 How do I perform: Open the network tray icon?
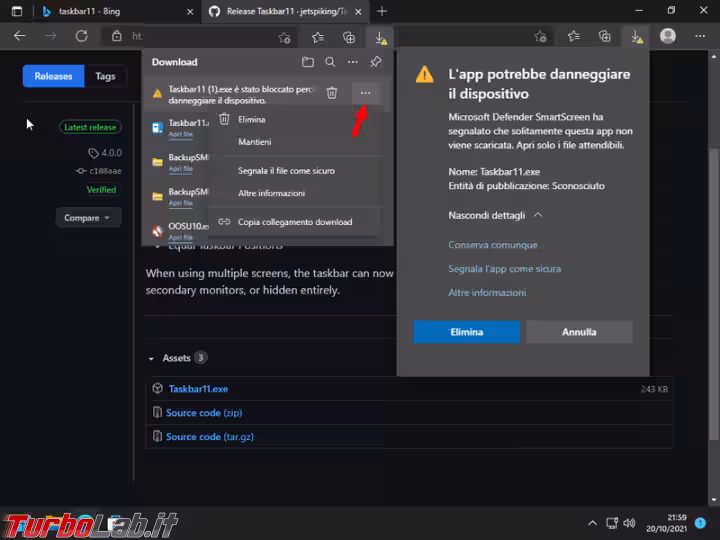(x=612, y=523)
